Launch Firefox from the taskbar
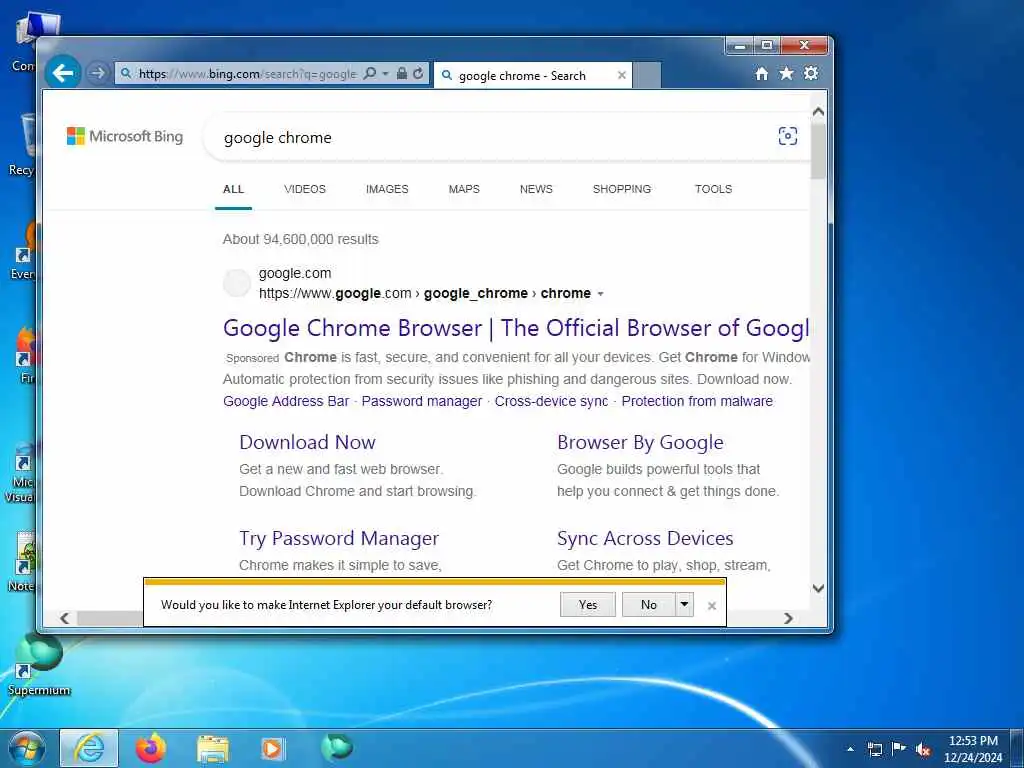The height and width of the screenshot is (768, 1024). click(x=151, y=748)
